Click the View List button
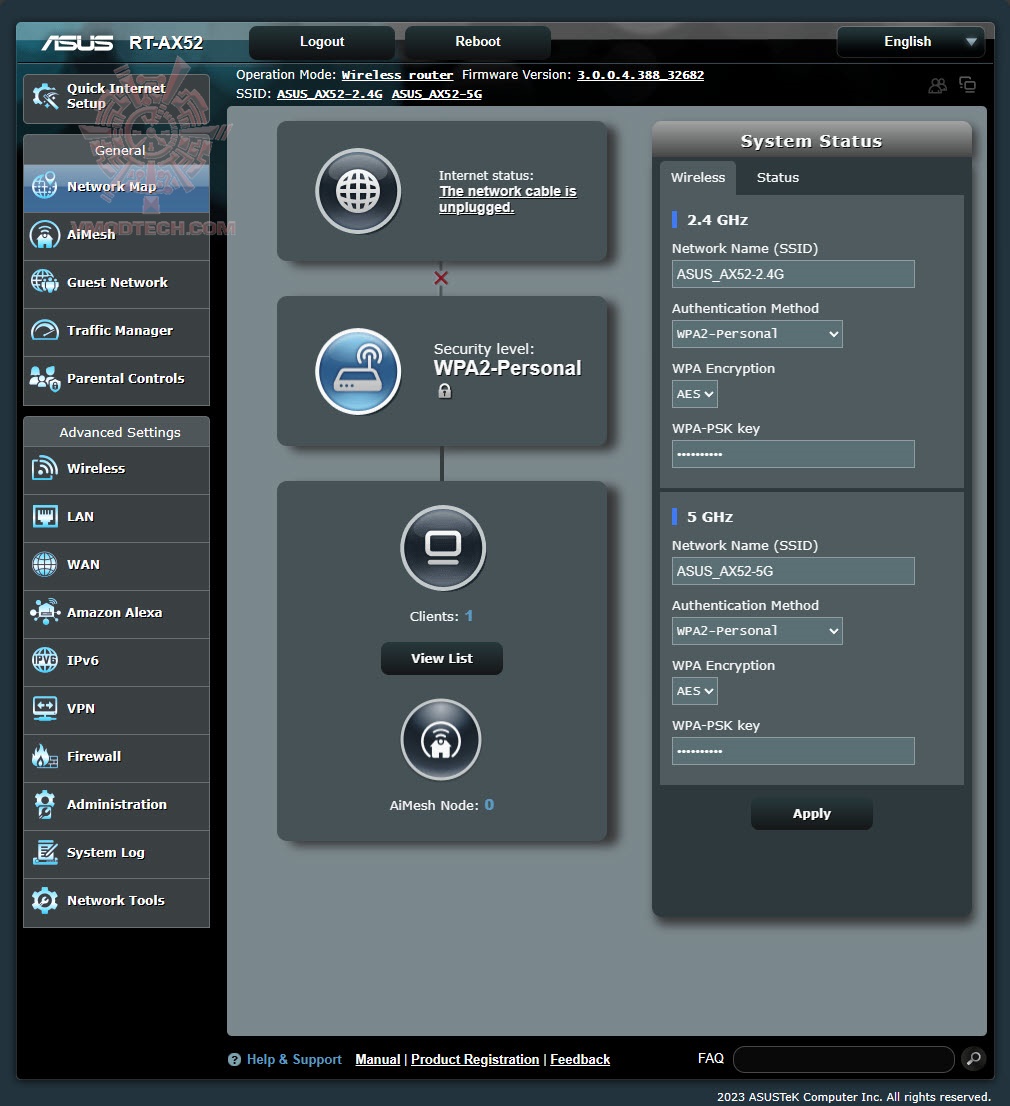This screenshot has height=1106, width=1010. [442, 658]
